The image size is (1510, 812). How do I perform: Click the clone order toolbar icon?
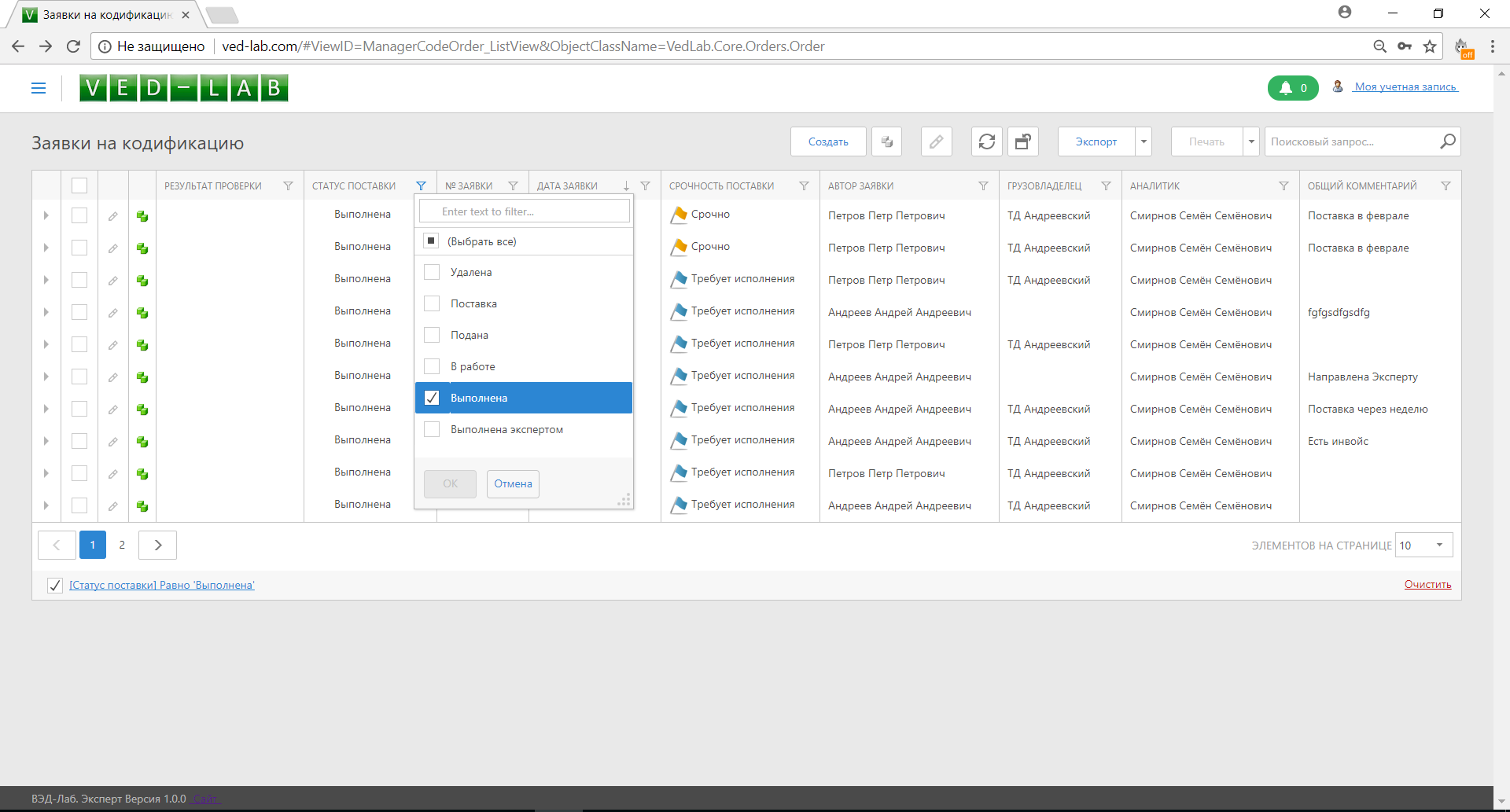click(887, 141)
